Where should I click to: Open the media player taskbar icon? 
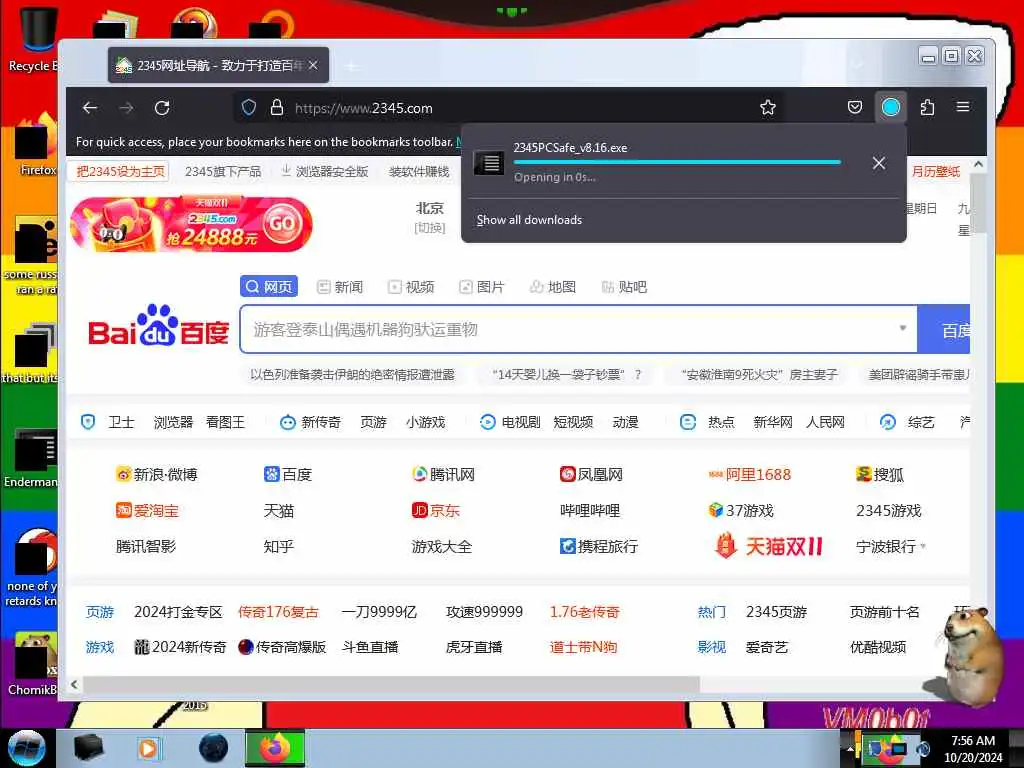click(x=148, y=748)
